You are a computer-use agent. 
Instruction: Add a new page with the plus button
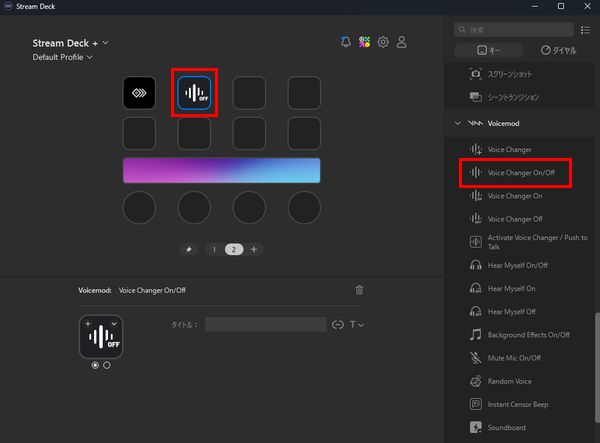(x=254, y=249)
